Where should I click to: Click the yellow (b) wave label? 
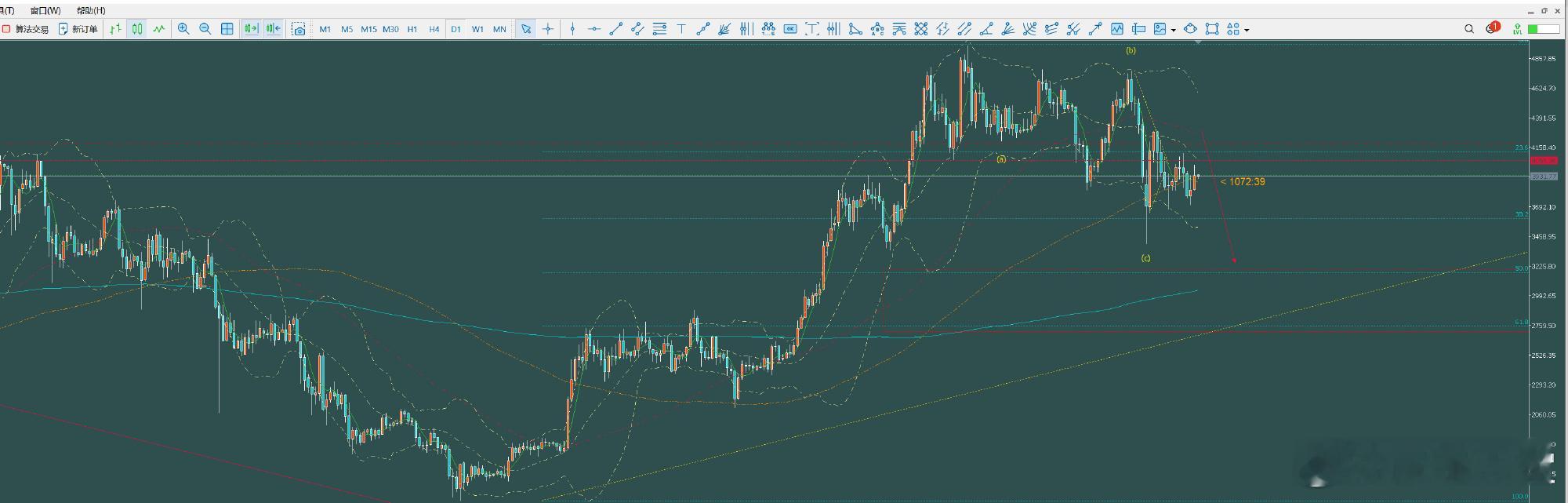(1131, 50)
